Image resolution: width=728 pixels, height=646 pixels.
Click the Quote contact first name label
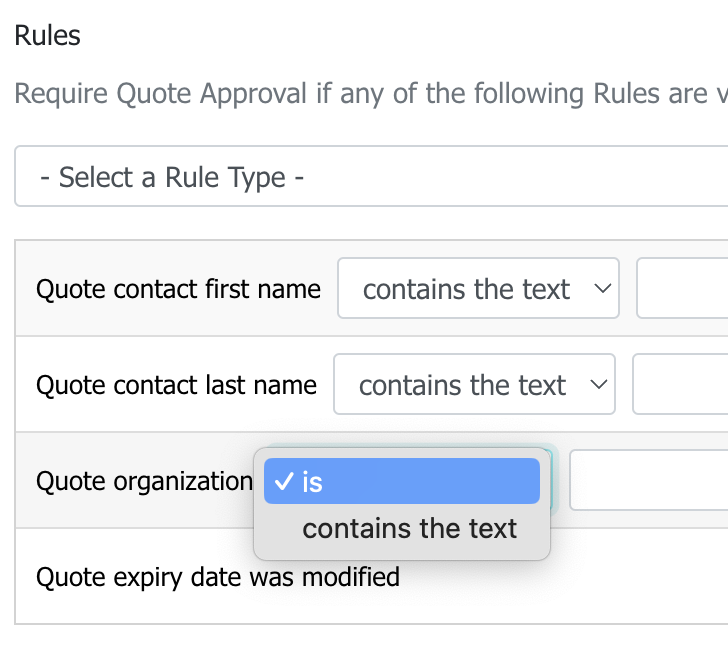(178, 289)
